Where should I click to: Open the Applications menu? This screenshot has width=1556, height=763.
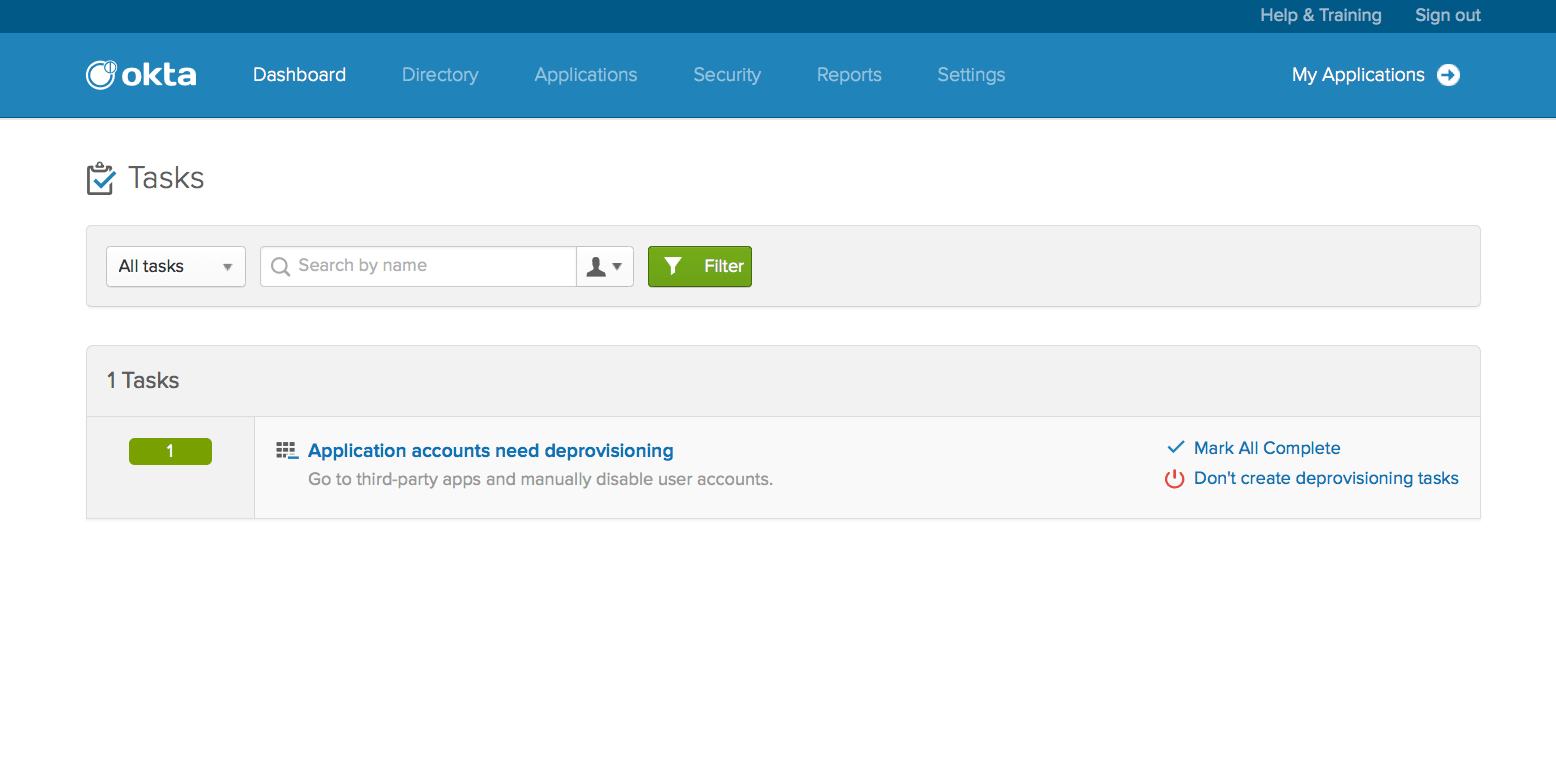(x=585, y=75)
